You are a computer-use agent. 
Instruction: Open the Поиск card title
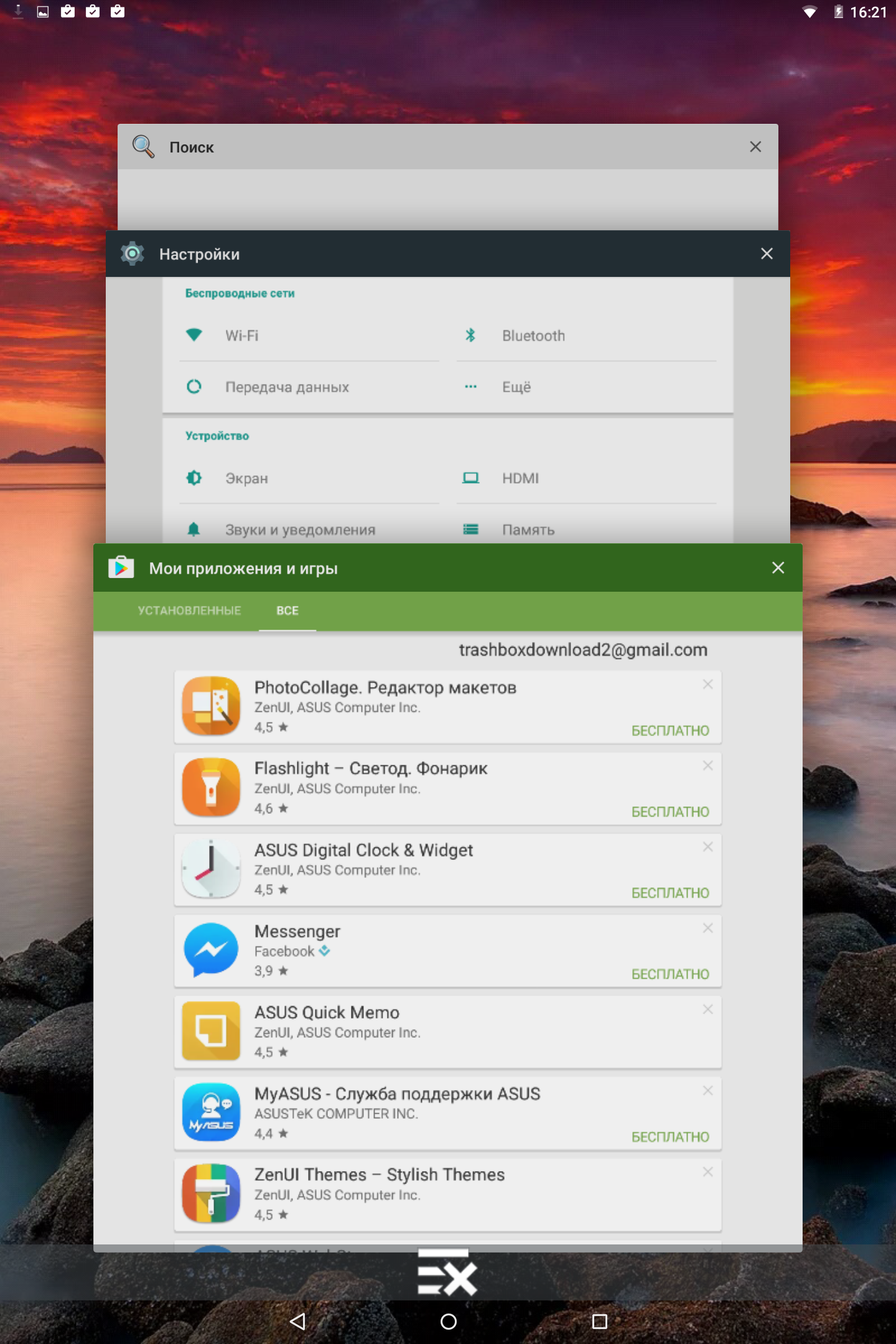192,147
